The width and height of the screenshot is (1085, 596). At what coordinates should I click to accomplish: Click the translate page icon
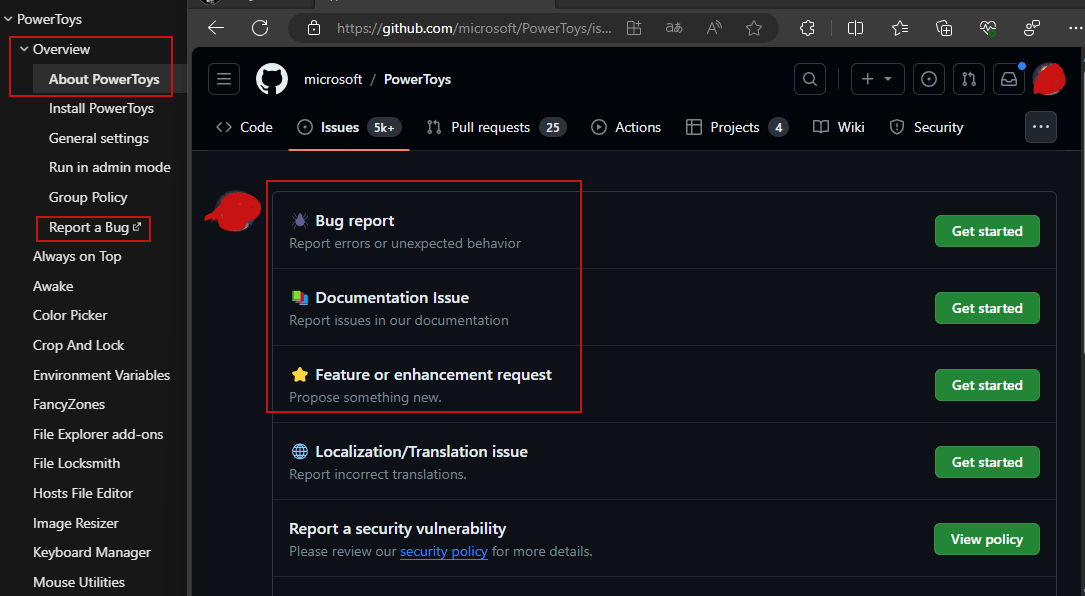pos(674,28)
